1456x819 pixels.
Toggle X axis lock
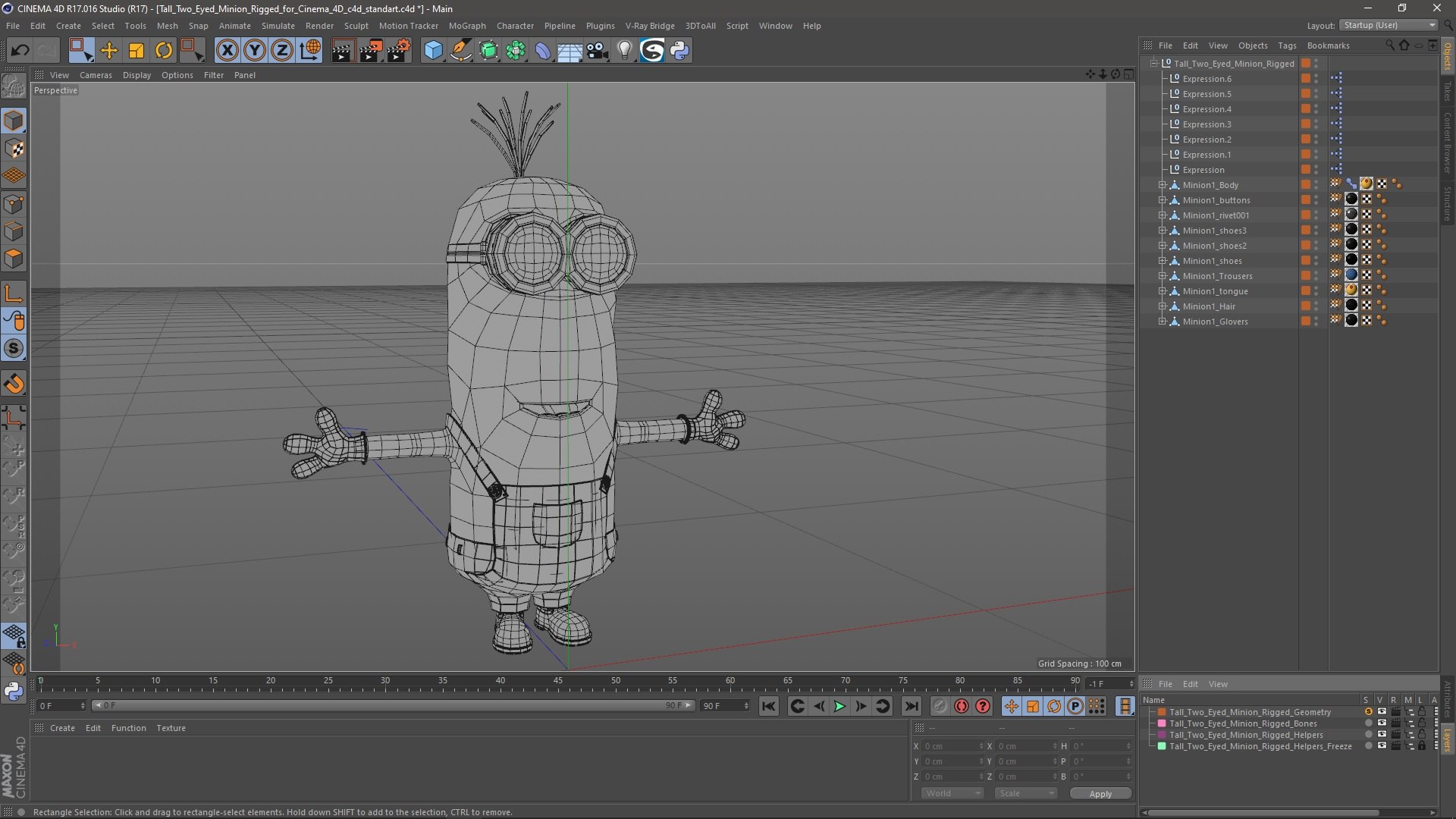pyautogui.click(x=227, y=51)
